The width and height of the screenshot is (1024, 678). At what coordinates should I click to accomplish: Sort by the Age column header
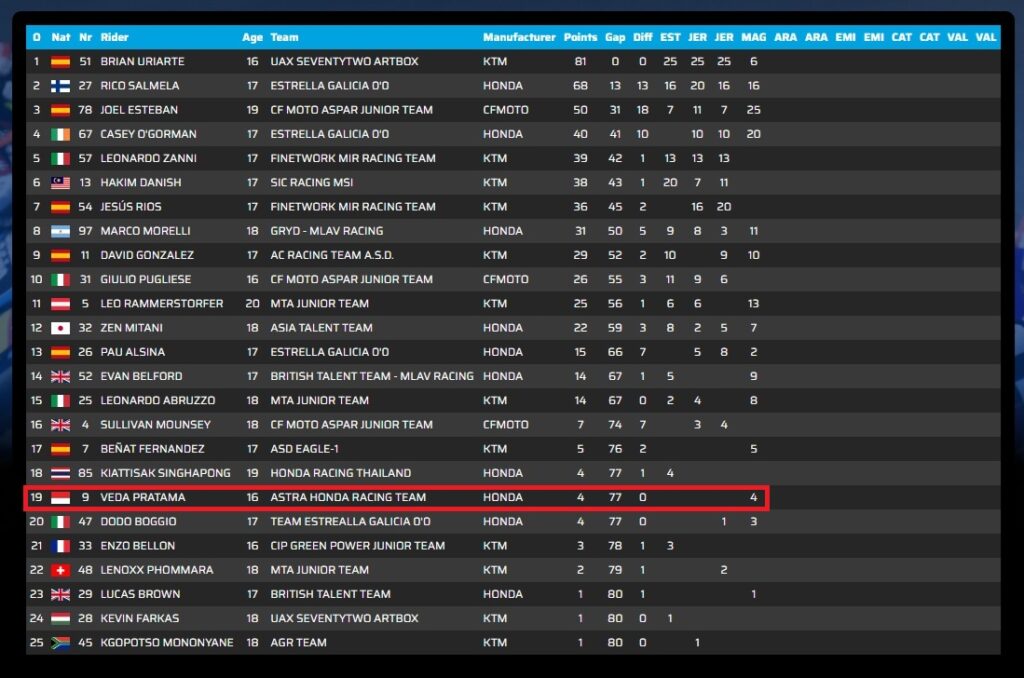[252, 37]
